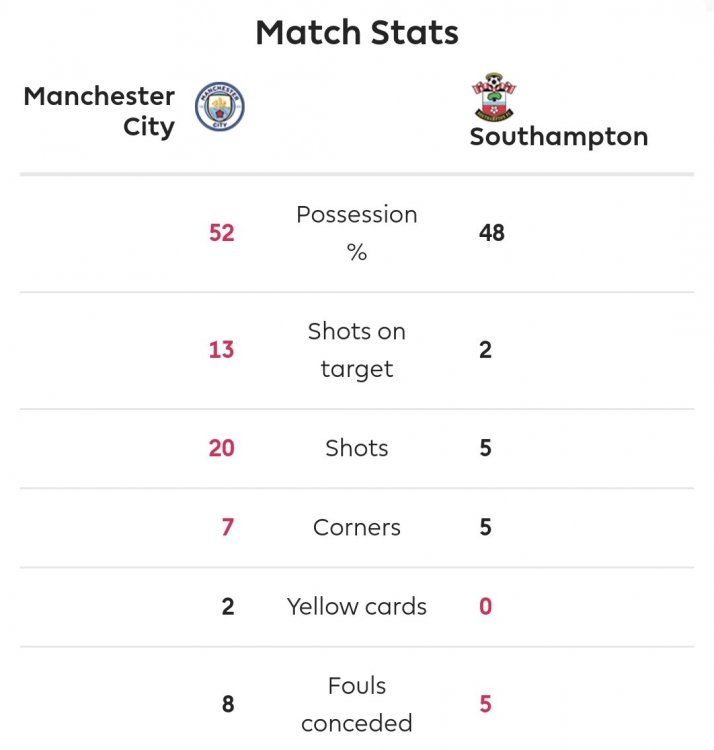Select the Possession % stat label

[357, 233]
